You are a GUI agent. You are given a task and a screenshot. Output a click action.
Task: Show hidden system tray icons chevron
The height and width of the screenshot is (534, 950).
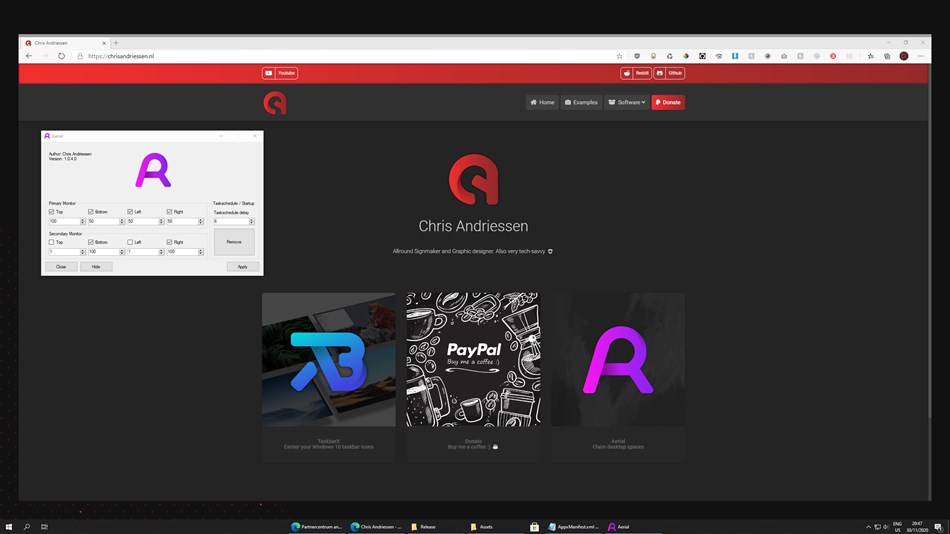click(868, 527)
